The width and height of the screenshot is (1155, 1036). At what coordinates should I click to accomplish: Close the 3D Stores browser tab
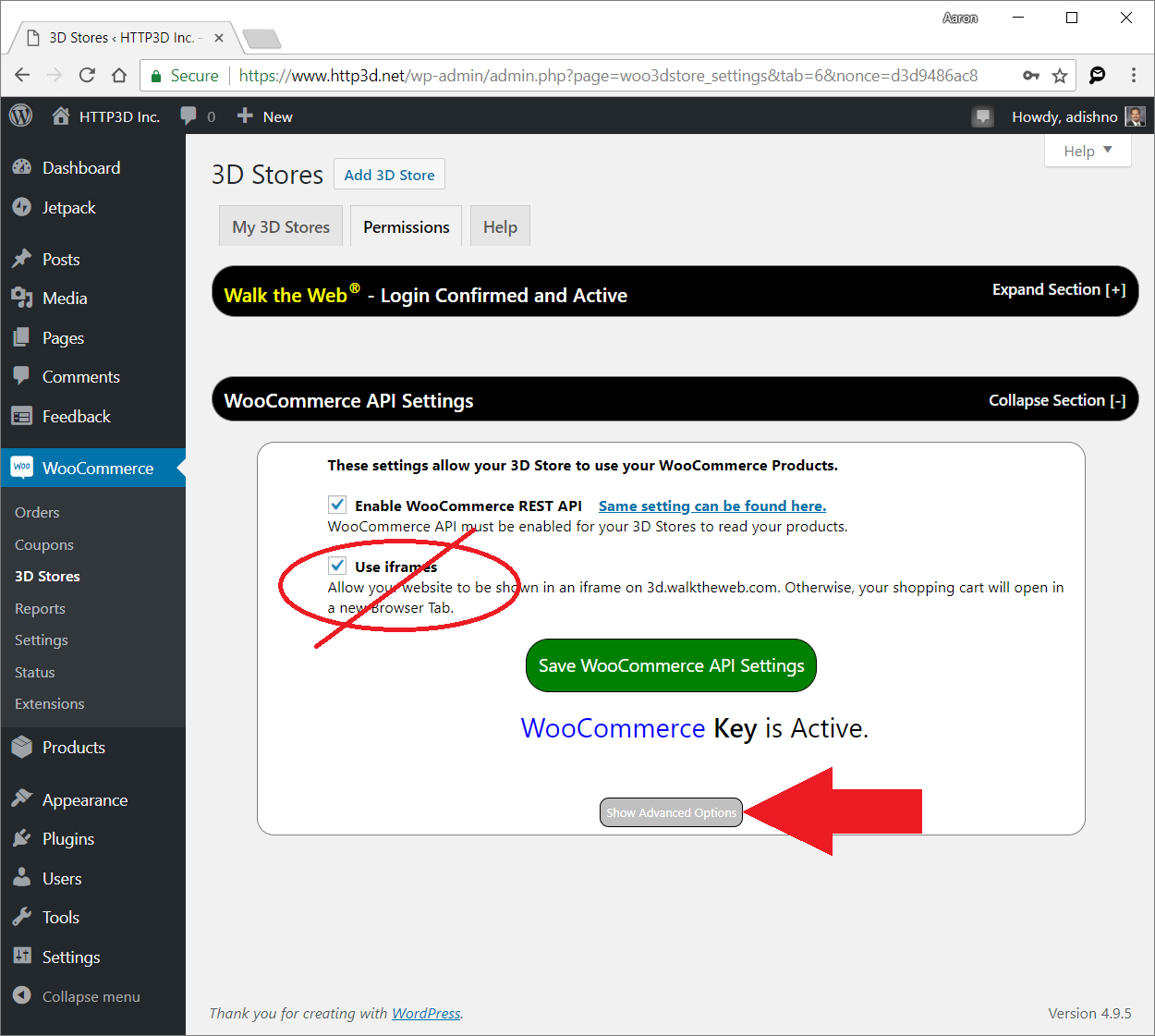pyautogui.click(x=219, y=38)
